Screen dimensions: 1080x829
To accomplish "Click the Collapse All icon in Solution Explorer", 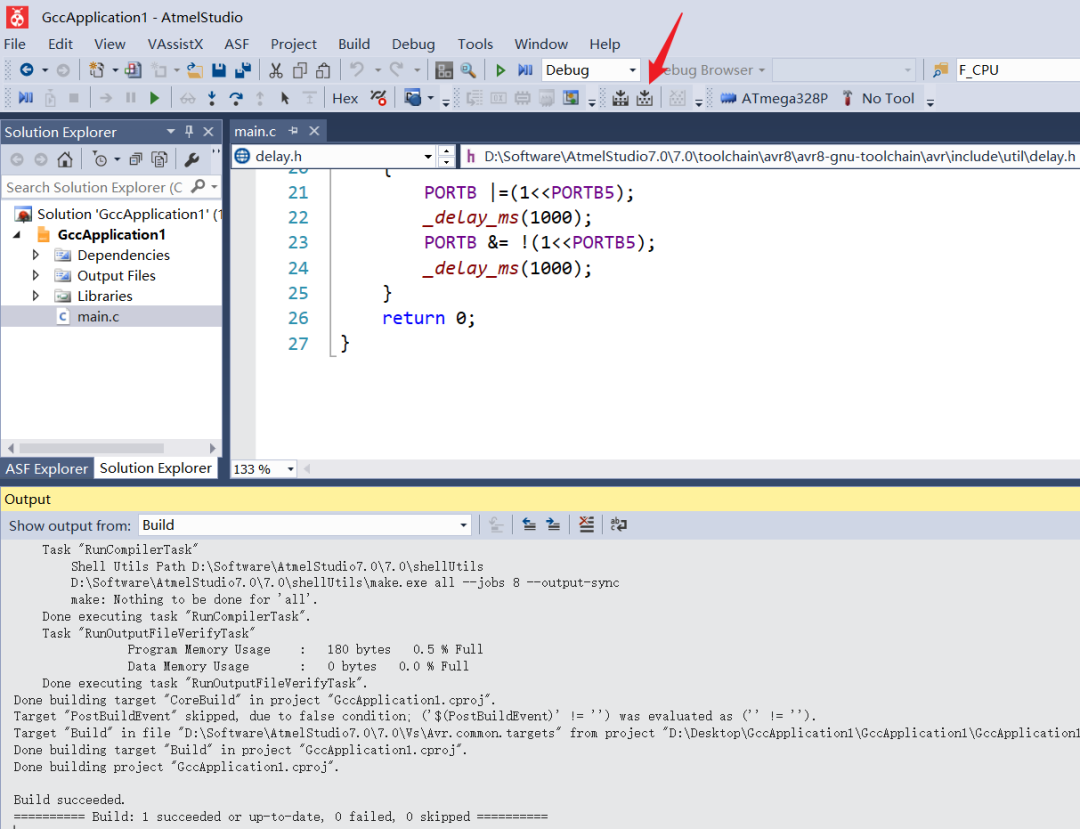I will click(136, 160).
